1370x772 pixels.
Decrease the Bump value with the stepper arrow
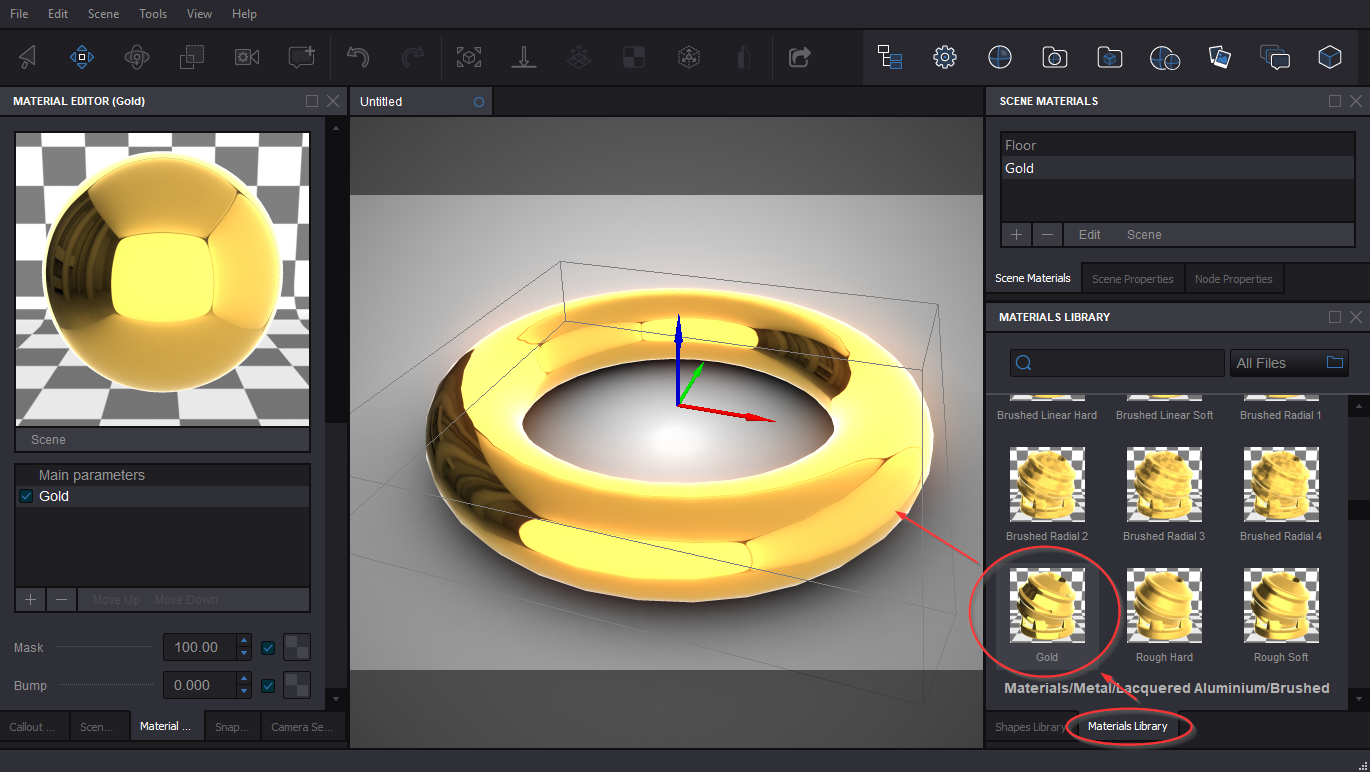click(x=242, y=690)
